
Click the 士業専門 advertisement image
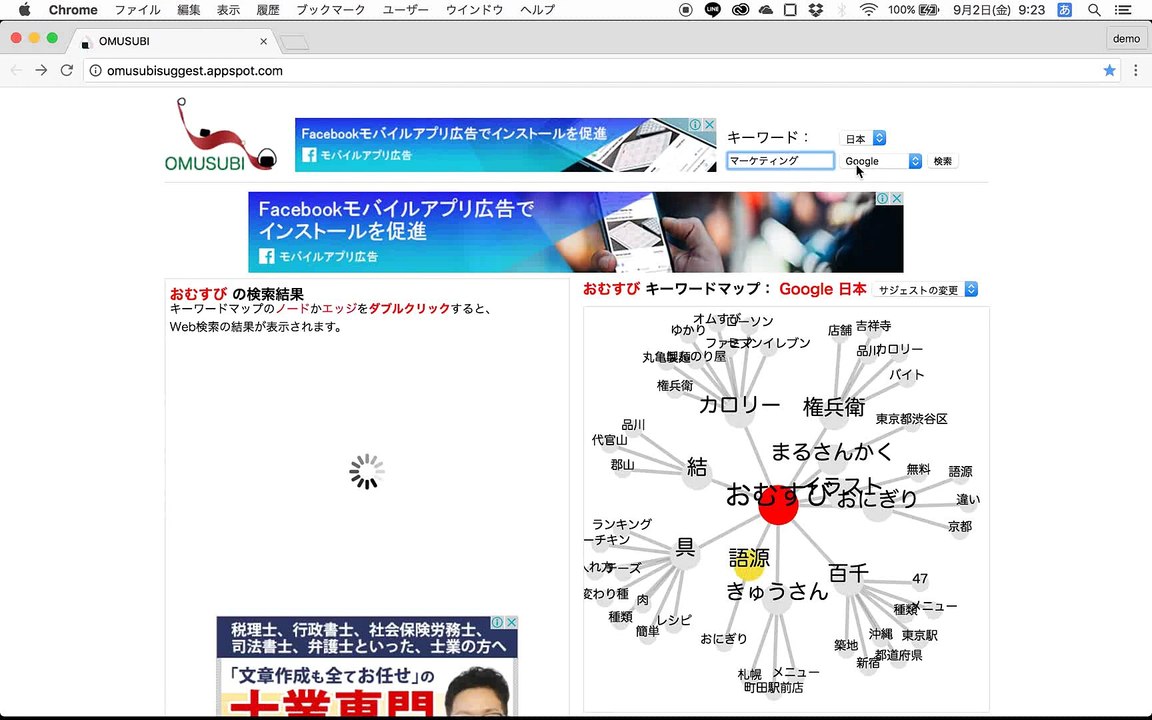pyautogui.click(x=367, y=666)
